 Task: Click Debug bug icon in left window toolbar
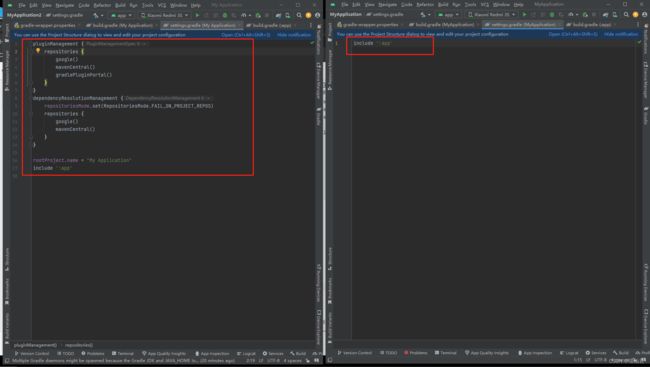[x=225, y=15]
